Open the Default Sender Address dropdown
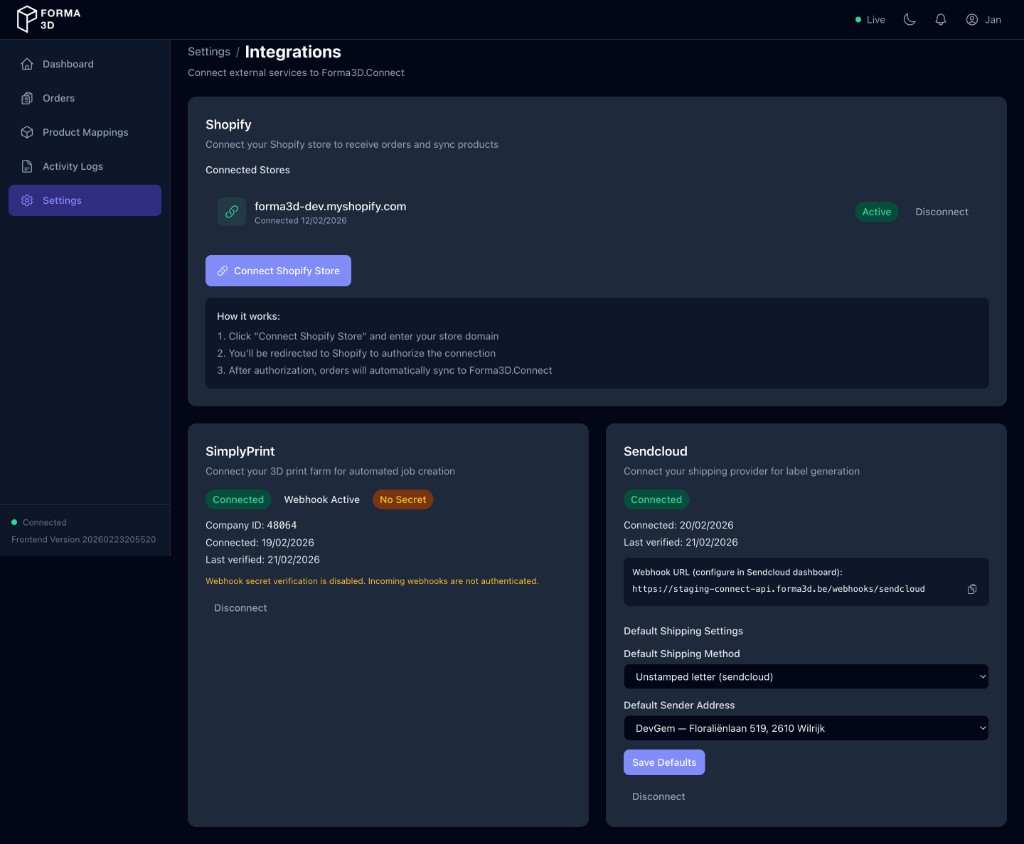Screen dimensions: 1024x844 [x=806, y=727]
